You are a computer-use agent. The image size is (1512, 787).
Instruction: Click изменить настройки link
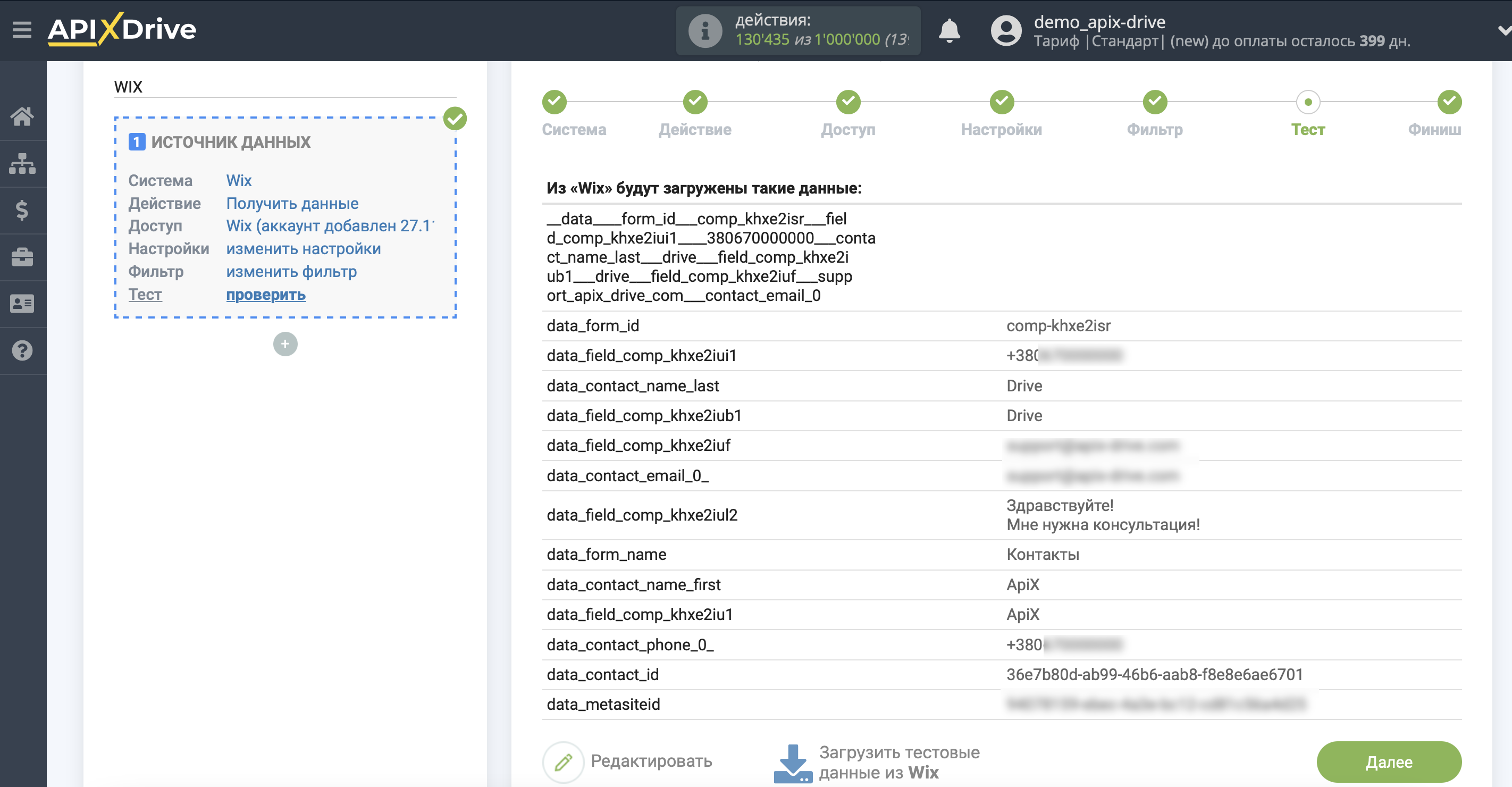point(304,249)
